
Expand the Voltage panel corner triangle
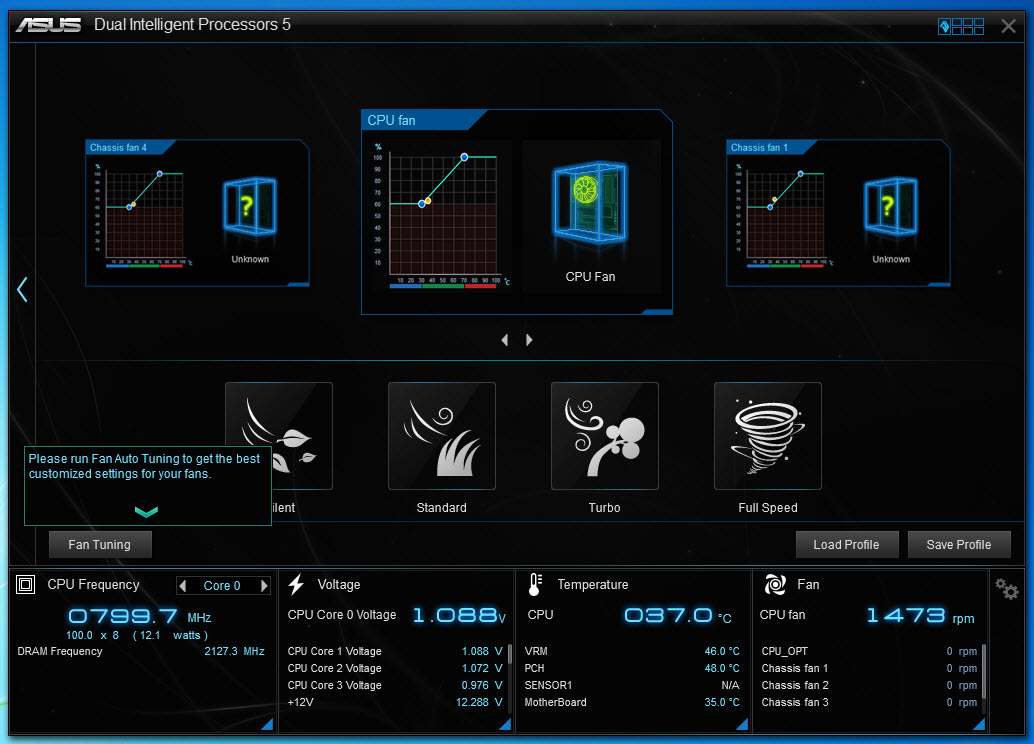[x=505, y=724]
